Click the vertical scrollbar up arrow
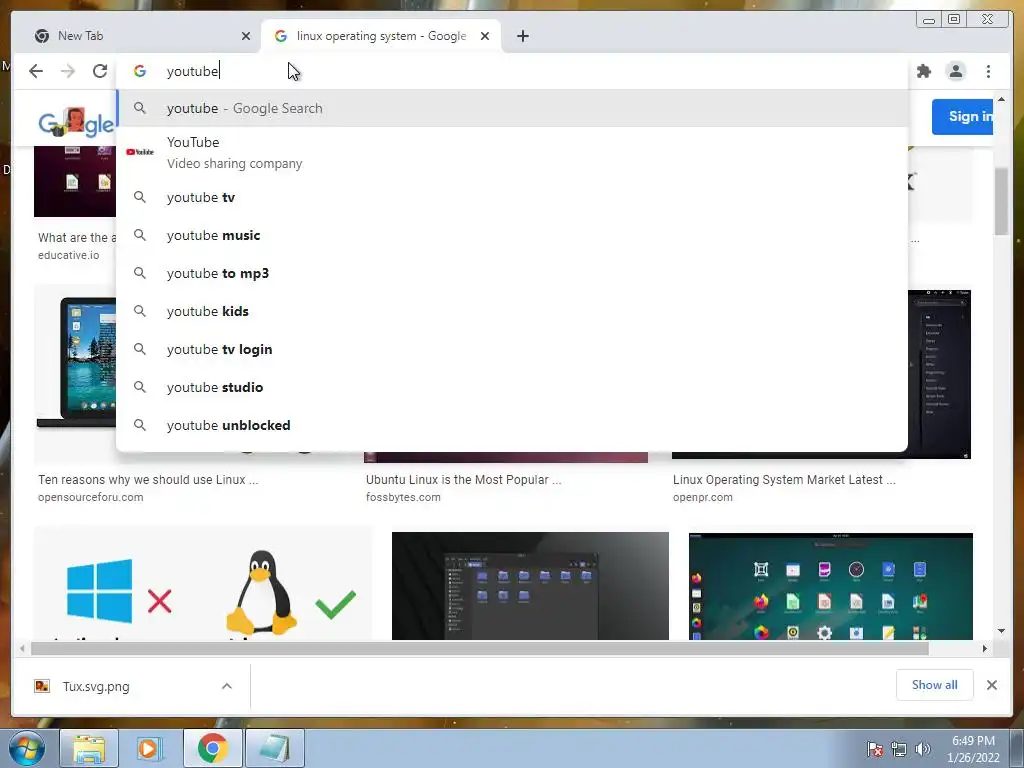This screenshot has width=1024, height=768. [x=1001, y=99]
